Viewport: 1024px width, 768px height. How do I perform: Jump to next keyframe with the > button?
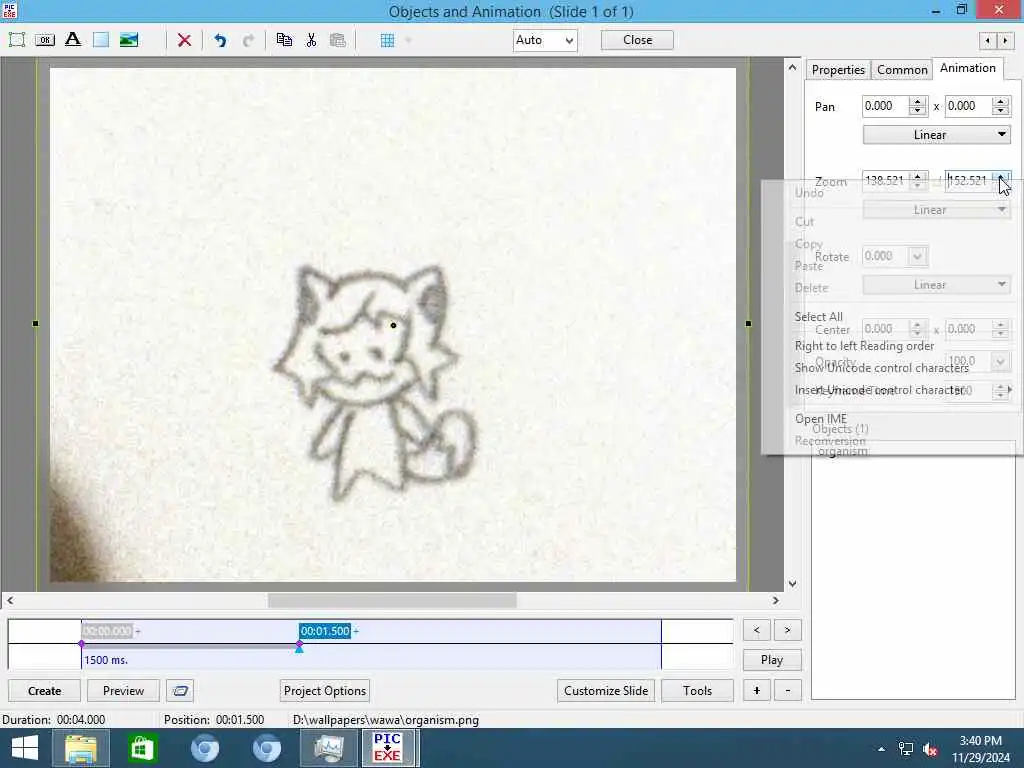pyautogui.click(x=788, y=630)
